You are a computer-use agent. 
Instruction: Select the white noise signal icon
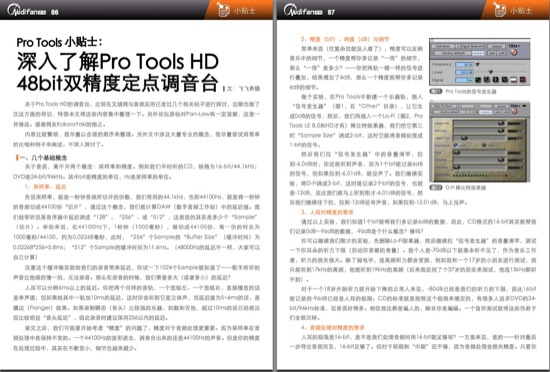[514, 80]
